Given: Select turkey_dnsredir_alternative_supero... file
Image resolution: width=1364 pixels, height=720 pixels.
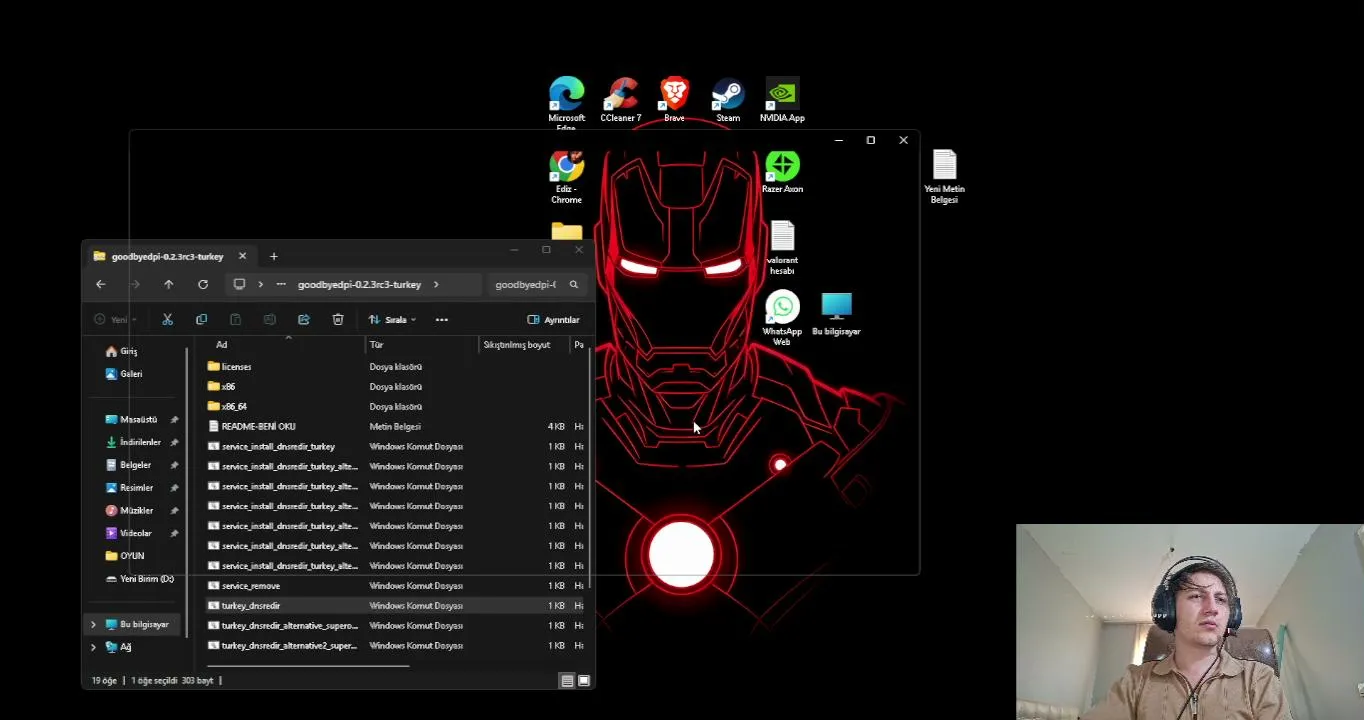Looking at the screenshot, I should pos(395,626).
